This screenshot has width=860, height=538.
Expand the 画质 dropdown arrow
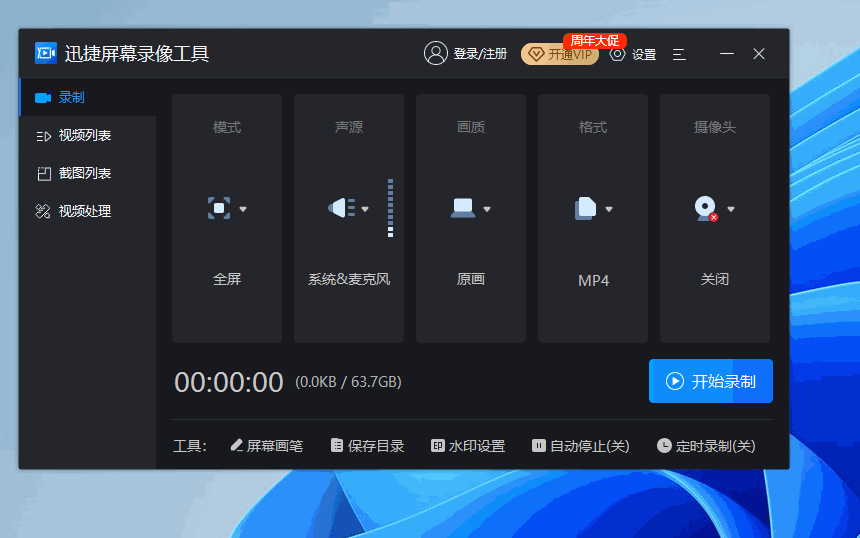(486, 209)
